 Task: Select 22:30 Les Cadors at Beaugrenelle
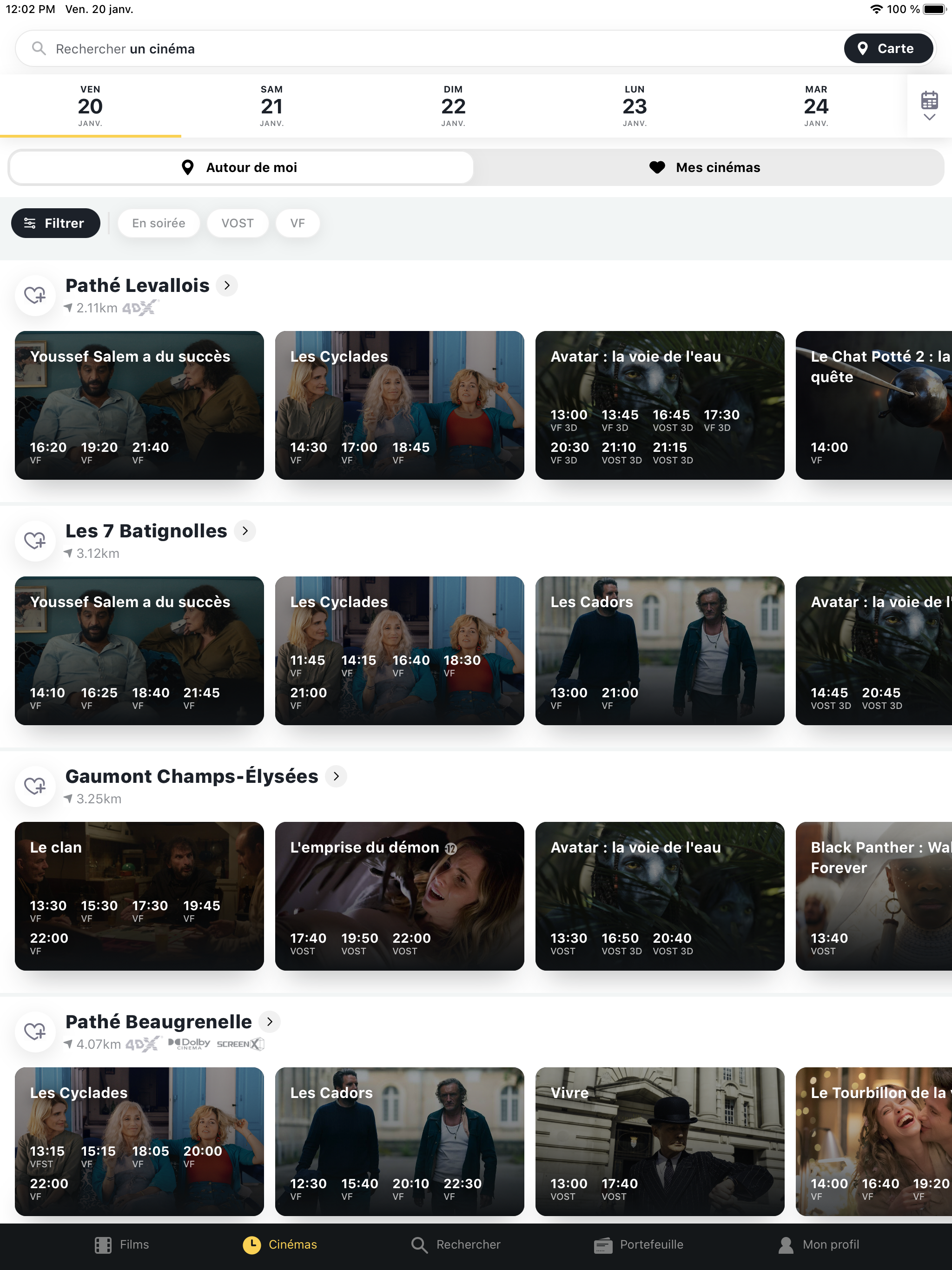(462, 1189)
